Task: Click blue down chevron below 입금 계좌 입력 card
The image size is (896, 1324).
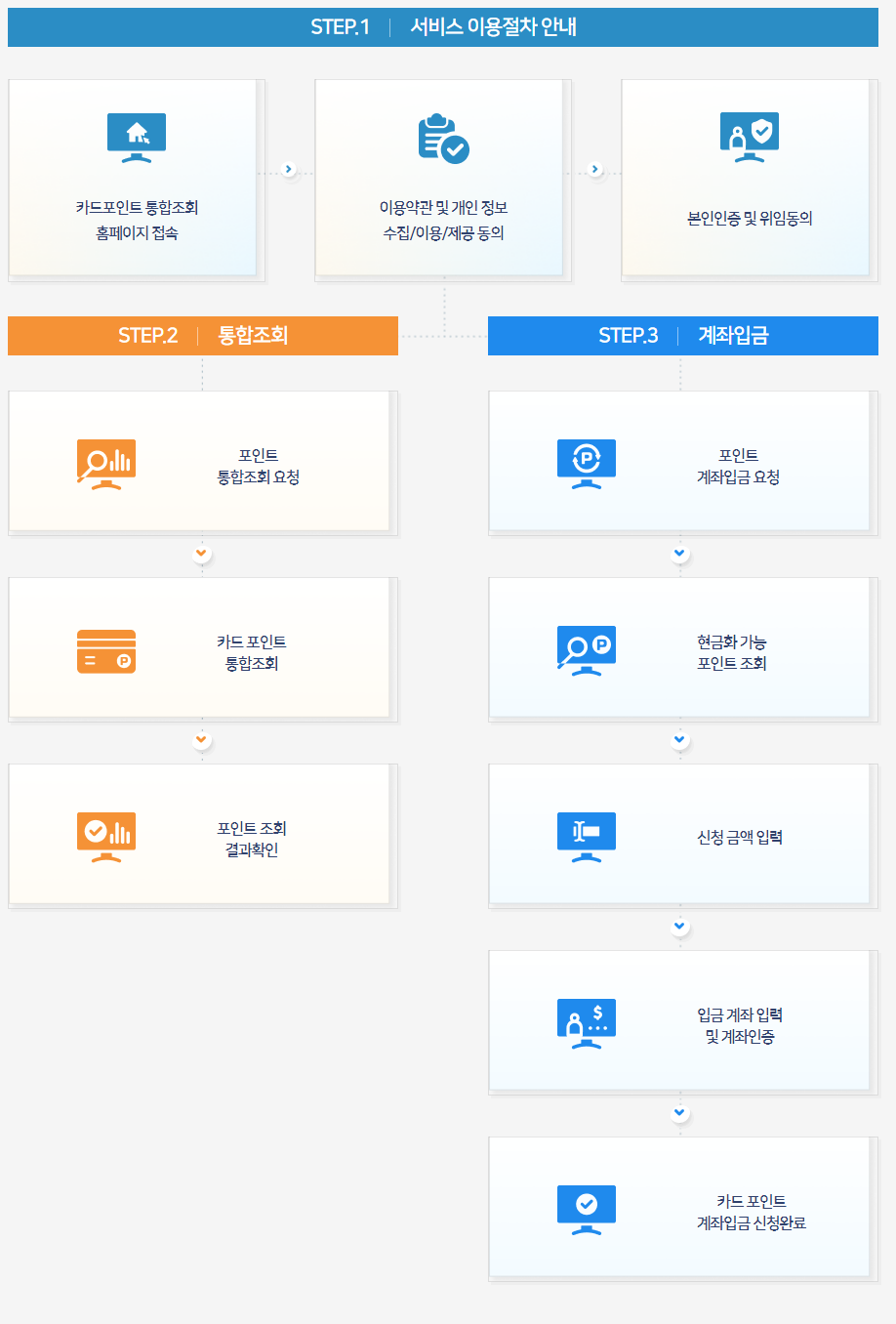Action: pyautogui.click(x=680, y=1113)
